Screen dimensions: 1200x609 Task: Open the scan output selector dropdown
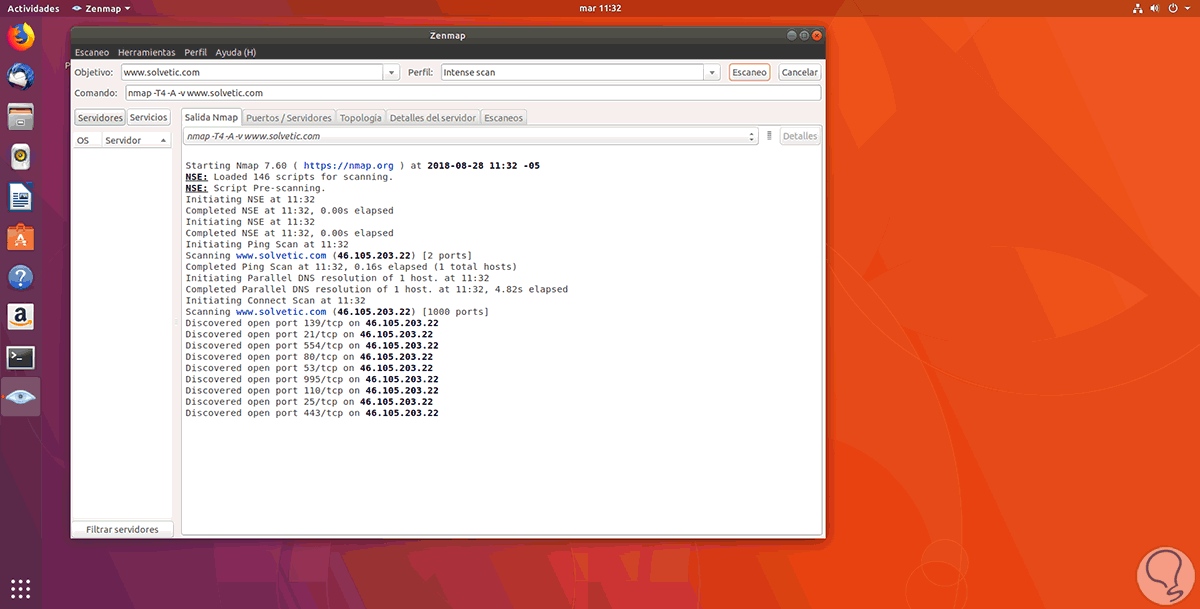pos(470,136)
